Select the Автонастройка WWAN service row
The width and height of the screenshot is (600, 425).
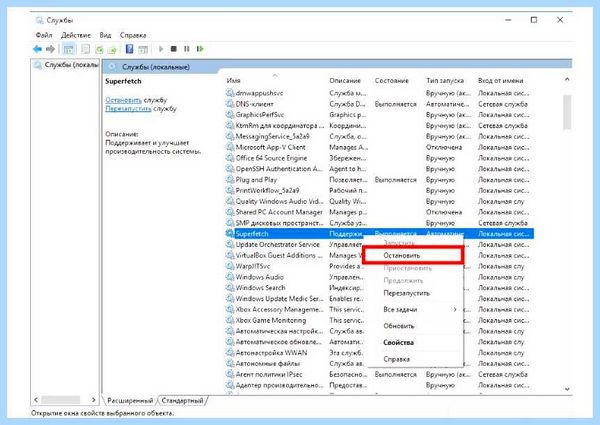coord(380,353)
